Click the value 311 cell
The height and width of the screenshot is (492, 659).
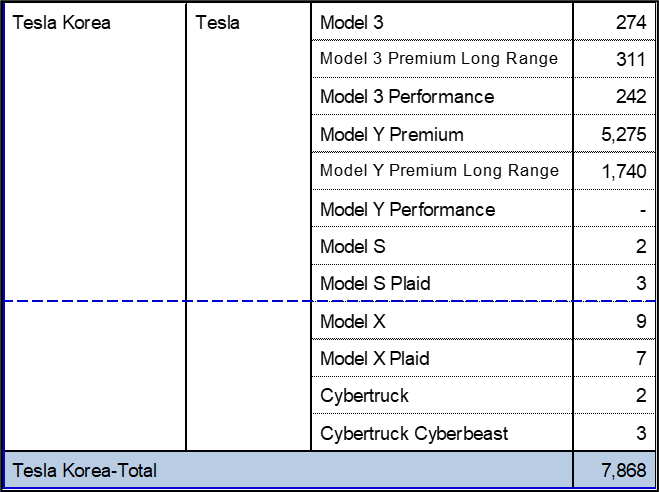click(614, 59)
